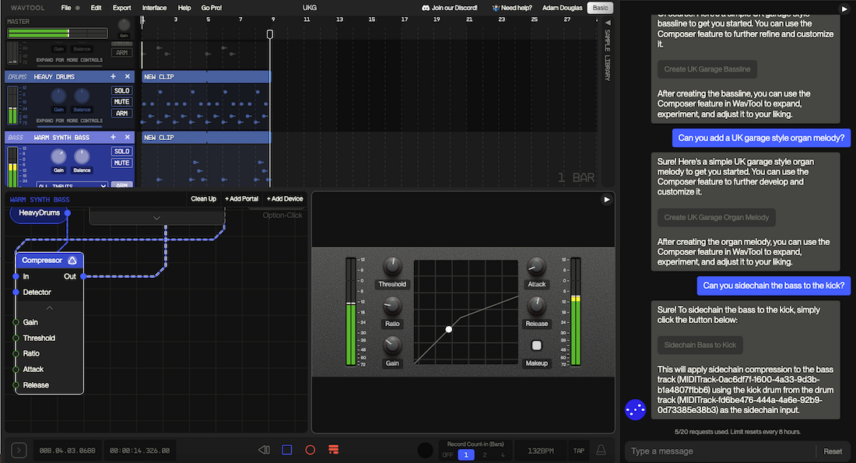This screenshot has width=856, height=463.
Task: Solo the Warm Synth Bass track
Action: 121,151
